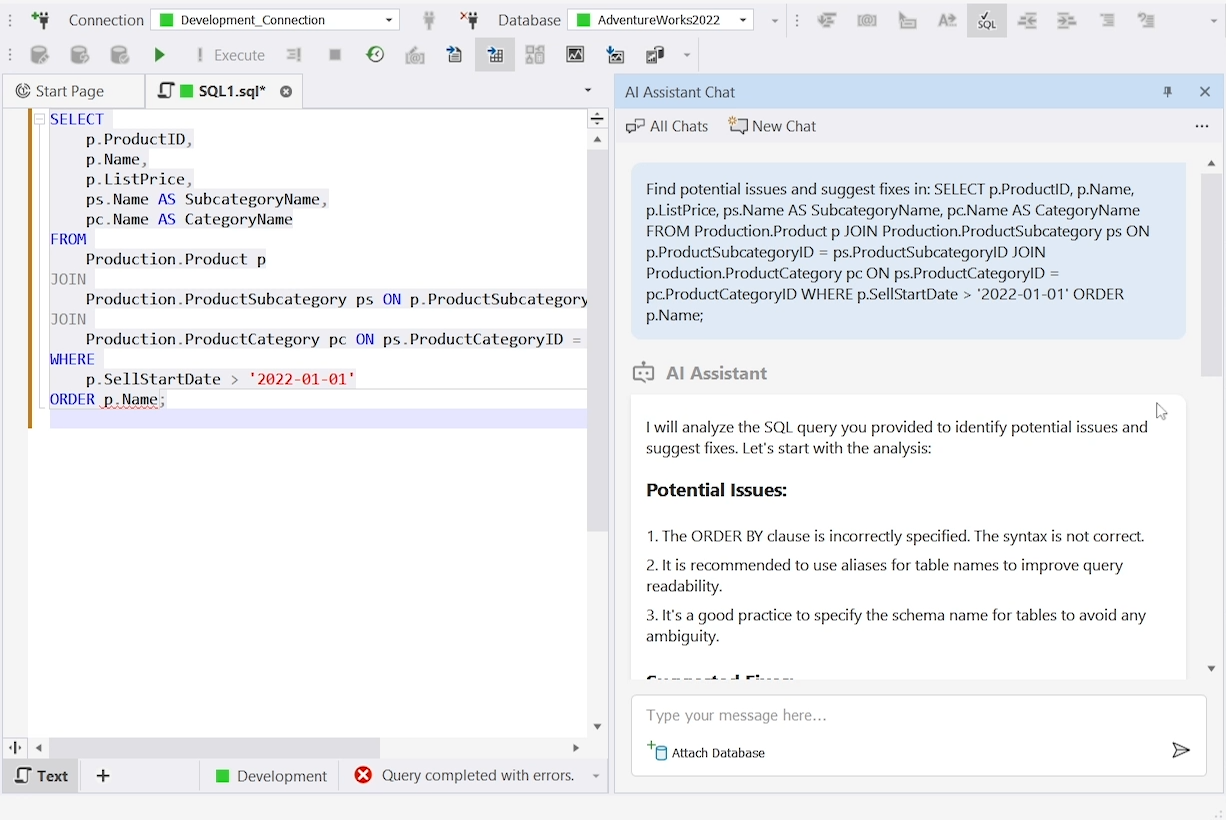Open dropdown arrow beside the chart database icon
Image resolution: width=1226 pixels, height=820 pixels.
[x=686, y=55]
